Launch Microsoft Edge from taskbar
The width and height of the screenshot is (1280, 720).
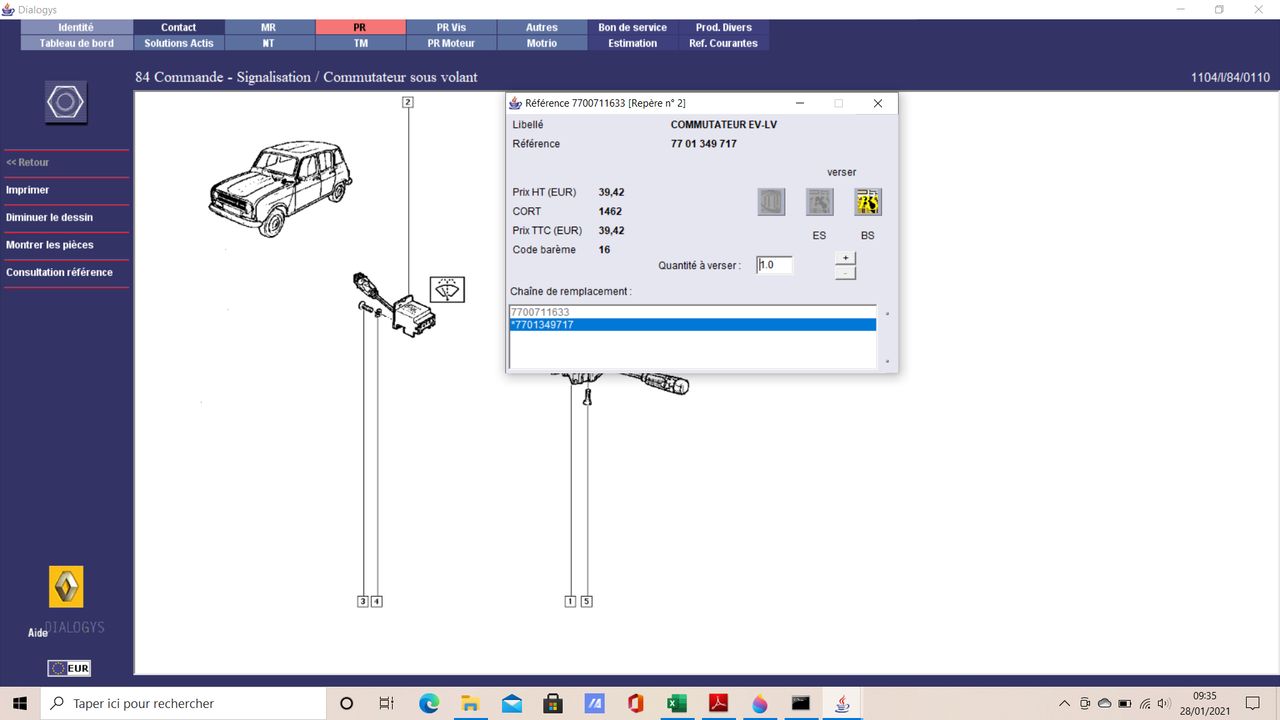(429, 703)
